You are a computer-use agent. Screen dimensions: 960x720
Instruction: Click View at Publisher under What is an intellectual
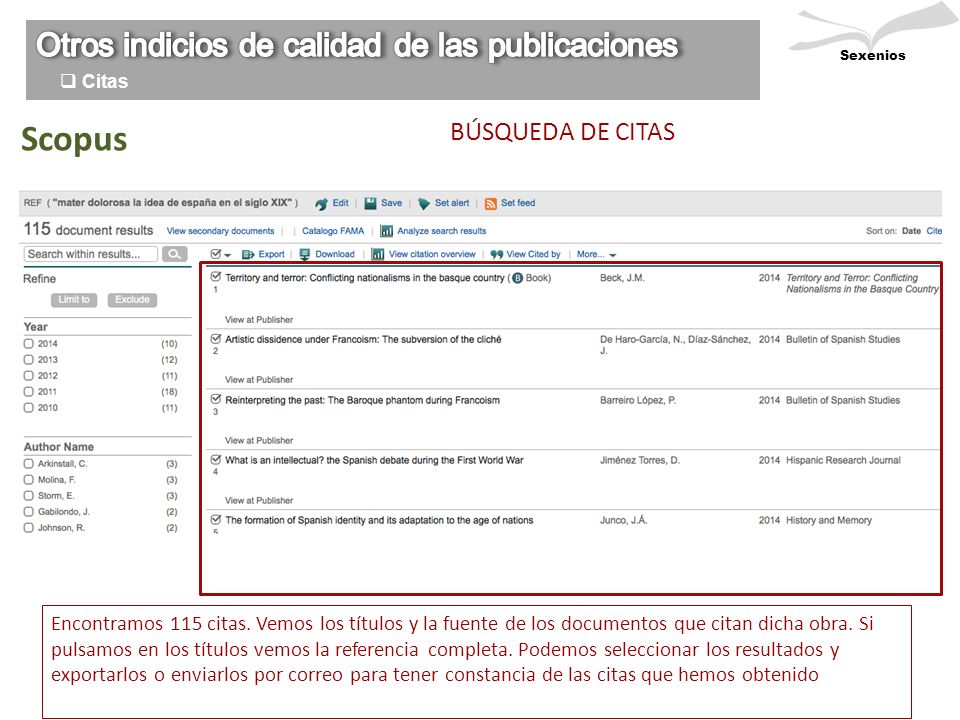(259, 501)
